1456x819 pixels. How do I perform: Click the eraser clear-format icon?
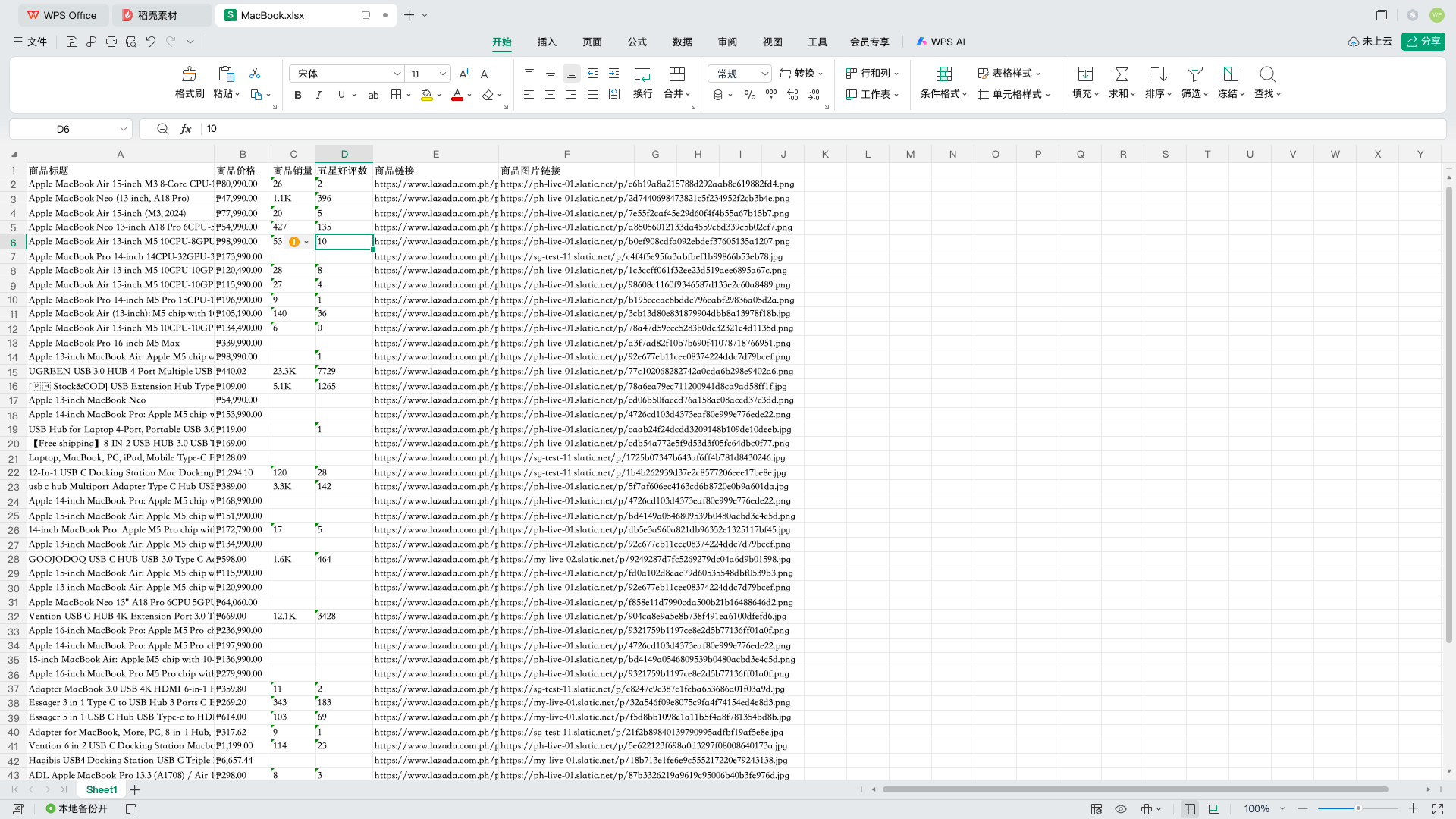488,95
